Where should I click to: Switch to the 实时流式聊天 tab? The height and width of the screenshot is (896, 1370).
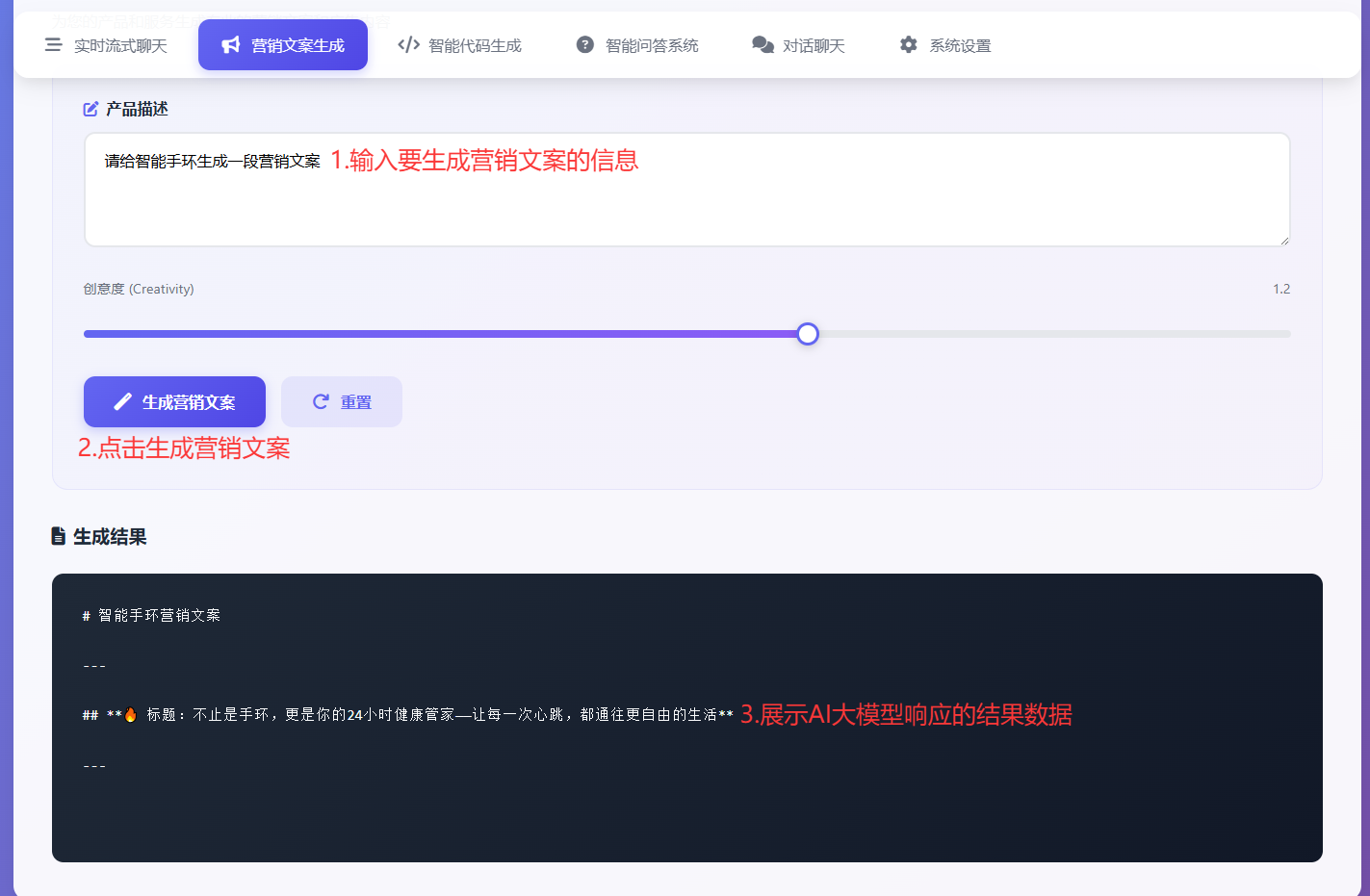point(120,46)
